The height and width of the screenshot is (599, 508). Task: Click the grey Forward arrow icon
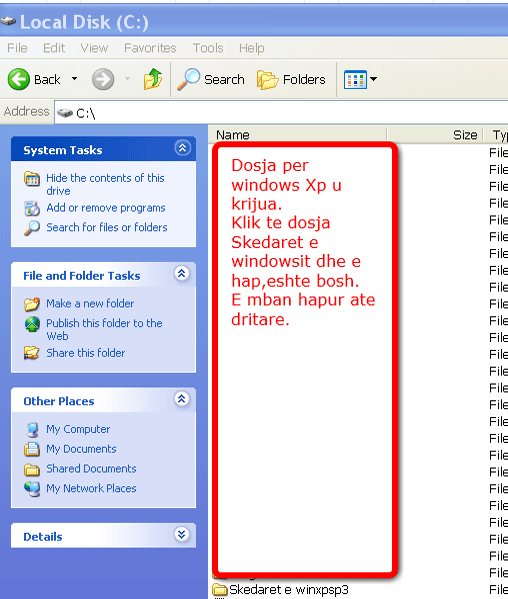coord(103,79)
